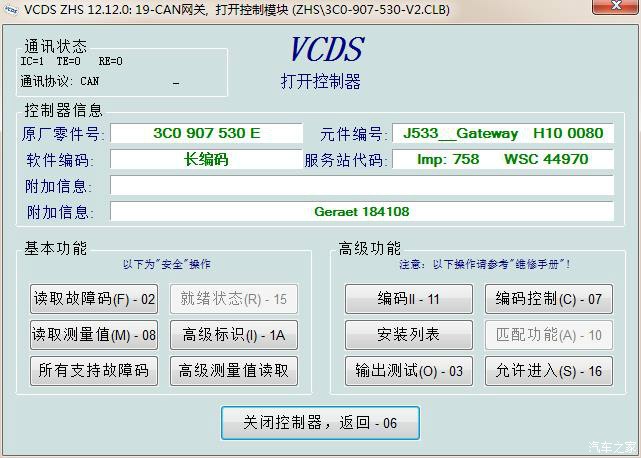Click the VCDS icon in the title bar

tap(11, 10)
